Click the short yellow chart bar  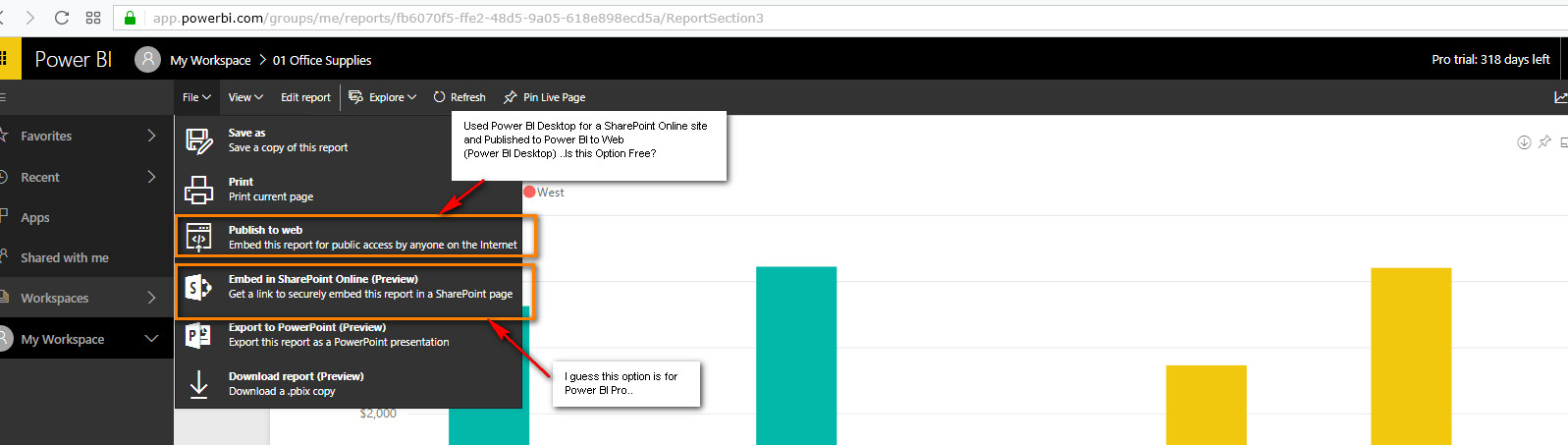pyautogui.click(x=1206, y=405)
